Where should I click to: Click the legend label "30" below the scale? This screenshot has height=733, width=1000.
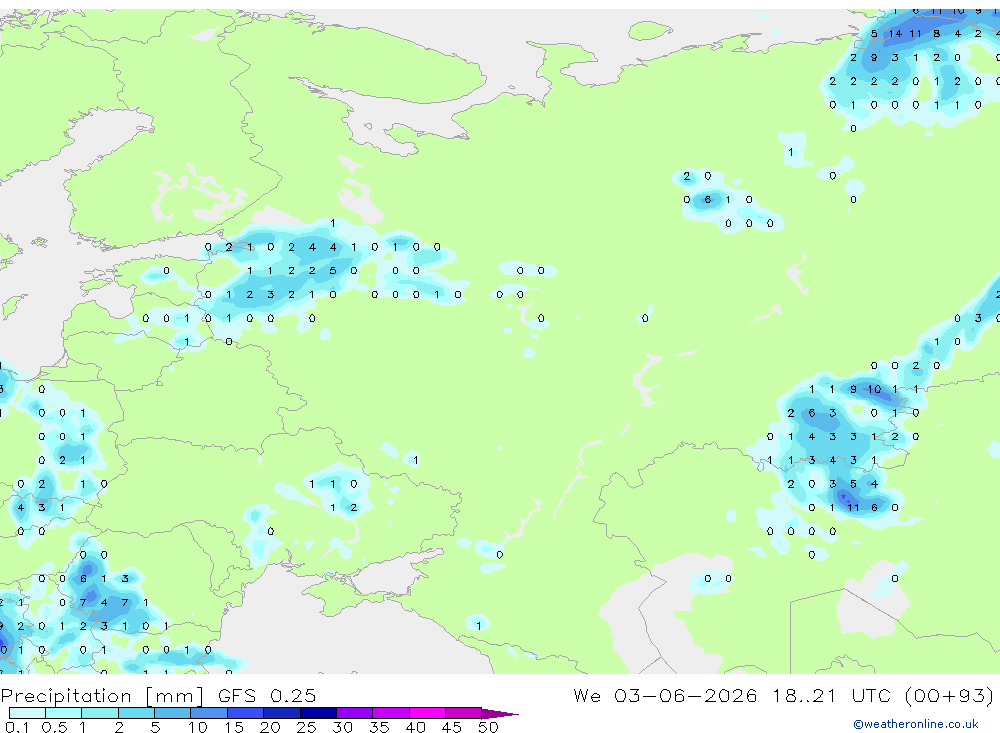pyautogui.click(x=342, y=727)
